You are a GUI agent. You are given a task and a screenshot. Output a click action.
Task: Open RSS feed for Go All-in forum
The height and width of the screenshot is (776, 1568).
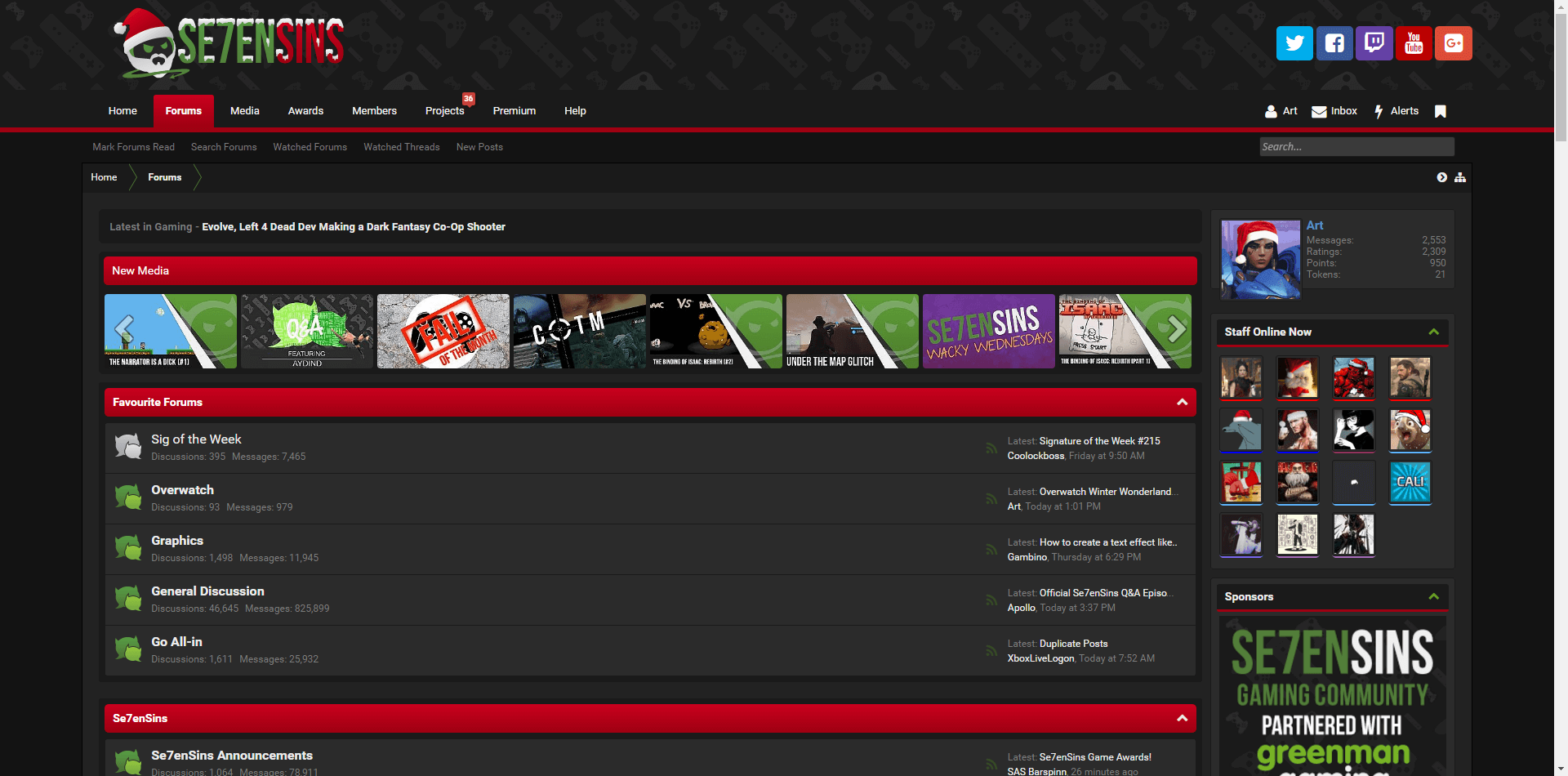pos(991,650)
